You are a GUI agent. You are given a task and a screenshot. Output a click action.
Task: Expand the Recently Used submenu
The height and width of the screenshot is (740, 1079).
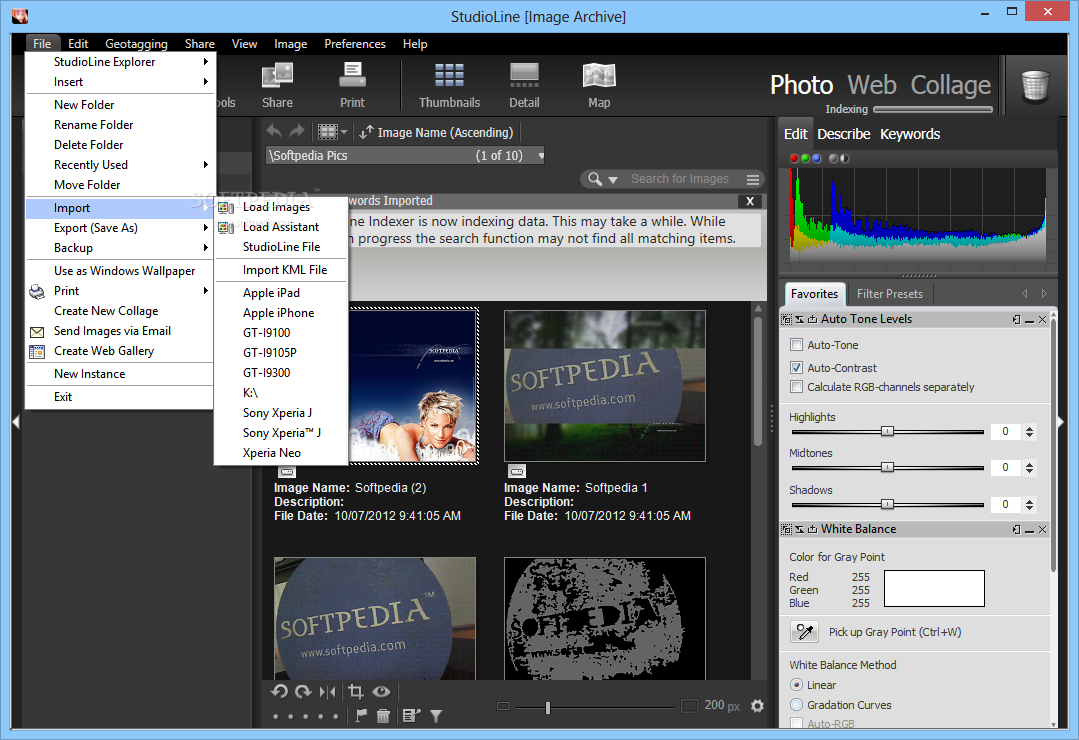tap(120, 165)
